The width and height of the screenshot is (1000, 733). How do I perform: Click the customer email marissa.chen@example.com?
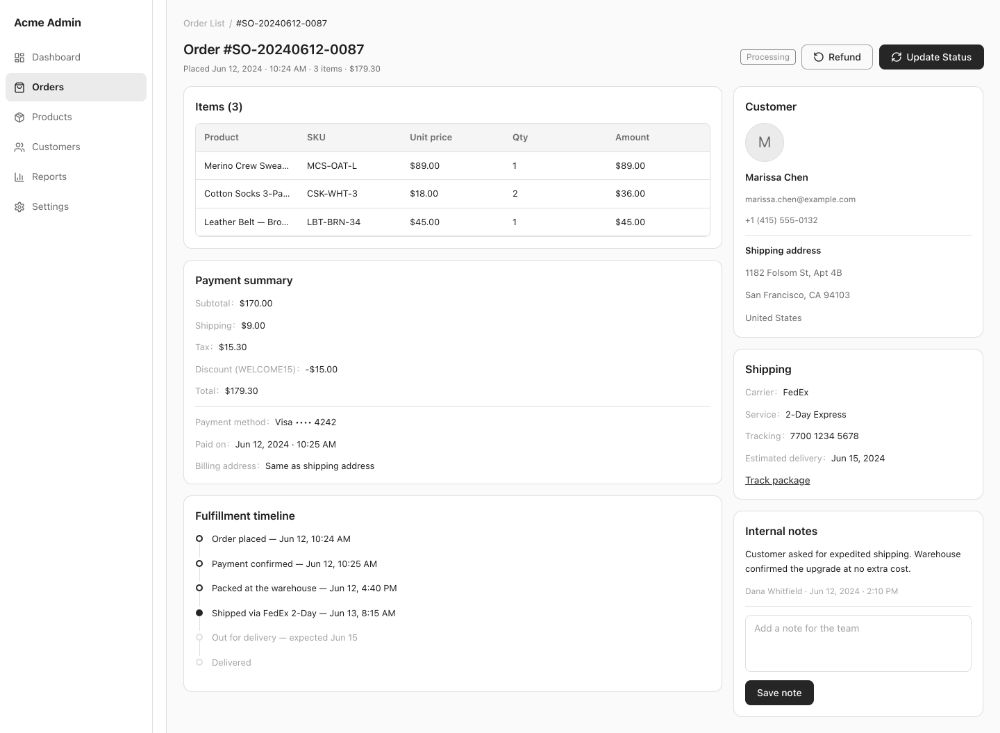(800, 200)
